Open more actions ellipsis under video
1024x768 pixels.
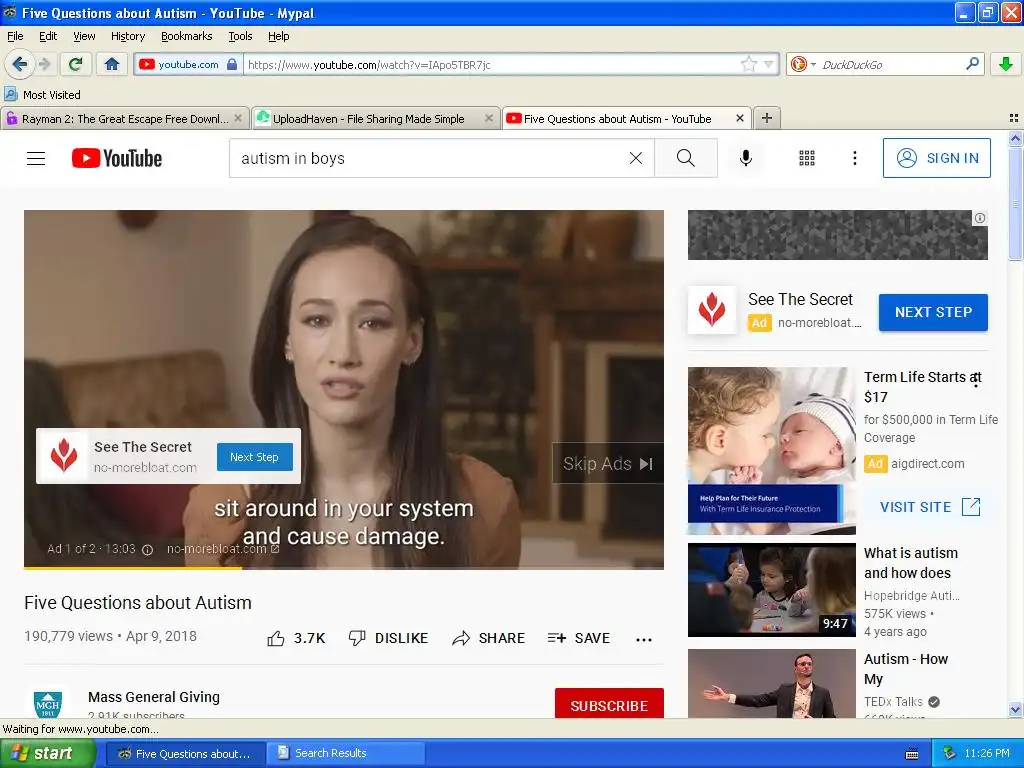(x=644, y=639)
